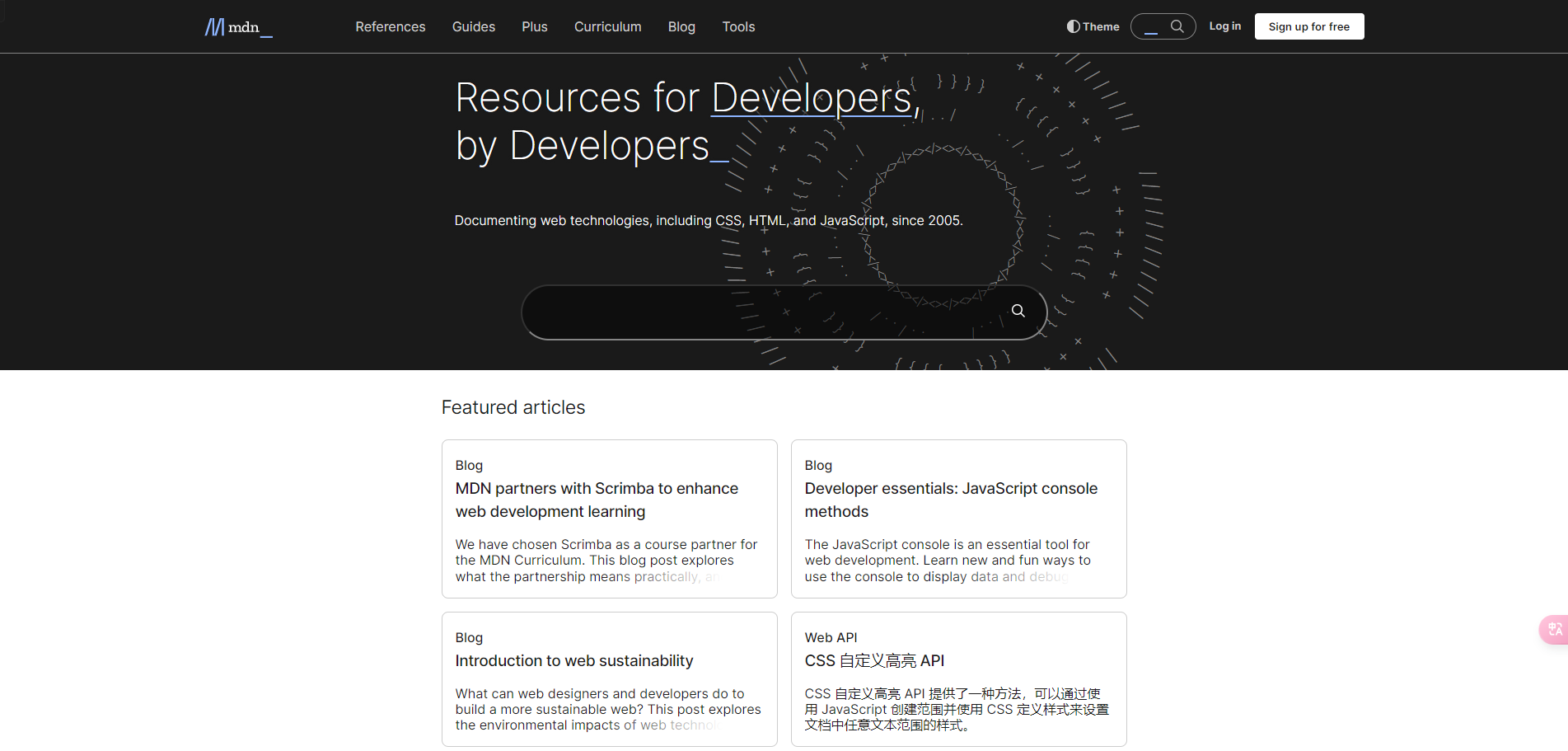Click the MDN logo in header
1568x751 pixels.
click(238, 27)
